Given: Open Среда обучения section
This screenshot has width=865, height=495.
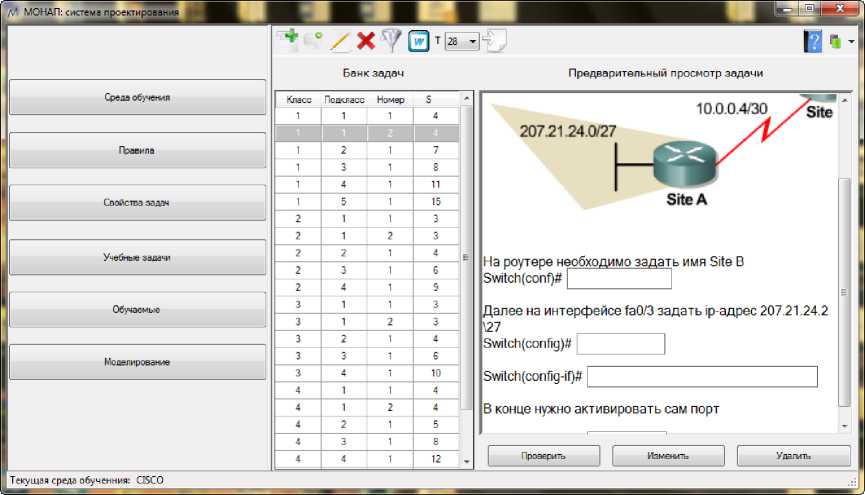Looking at the screenshot, I should click(137, 97).
